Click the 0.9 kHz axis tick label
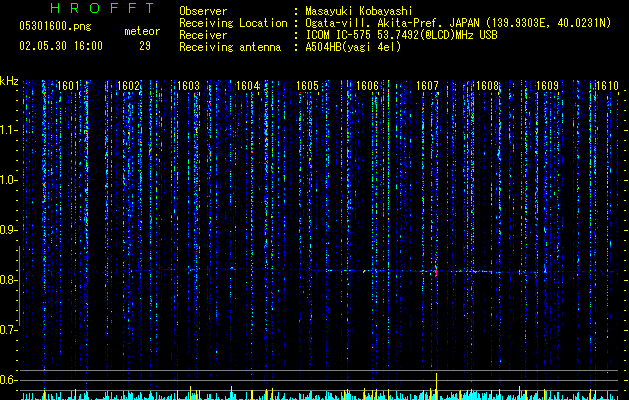The image size is (629, 400). 7,230
